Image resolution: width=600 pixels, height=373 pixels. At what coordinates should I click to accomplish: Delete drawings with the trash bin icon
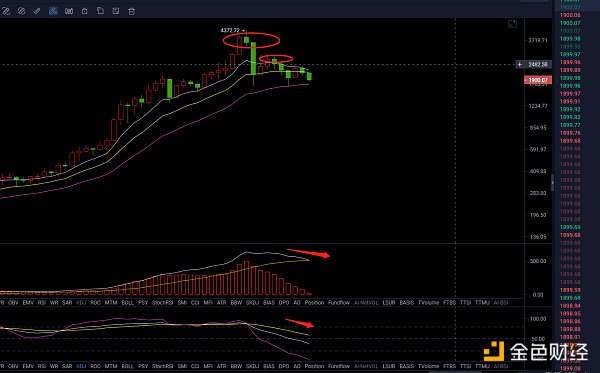(x=132, y=11)
